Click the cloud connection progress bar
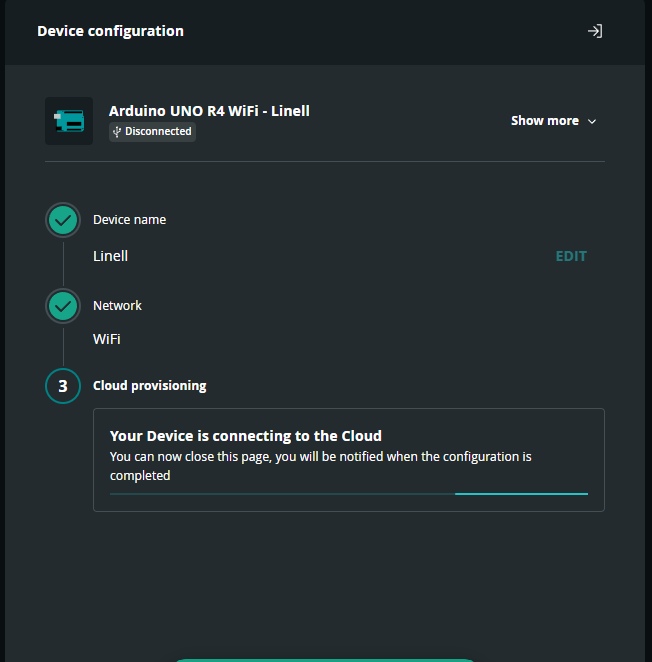 click(x=349, y=494)
